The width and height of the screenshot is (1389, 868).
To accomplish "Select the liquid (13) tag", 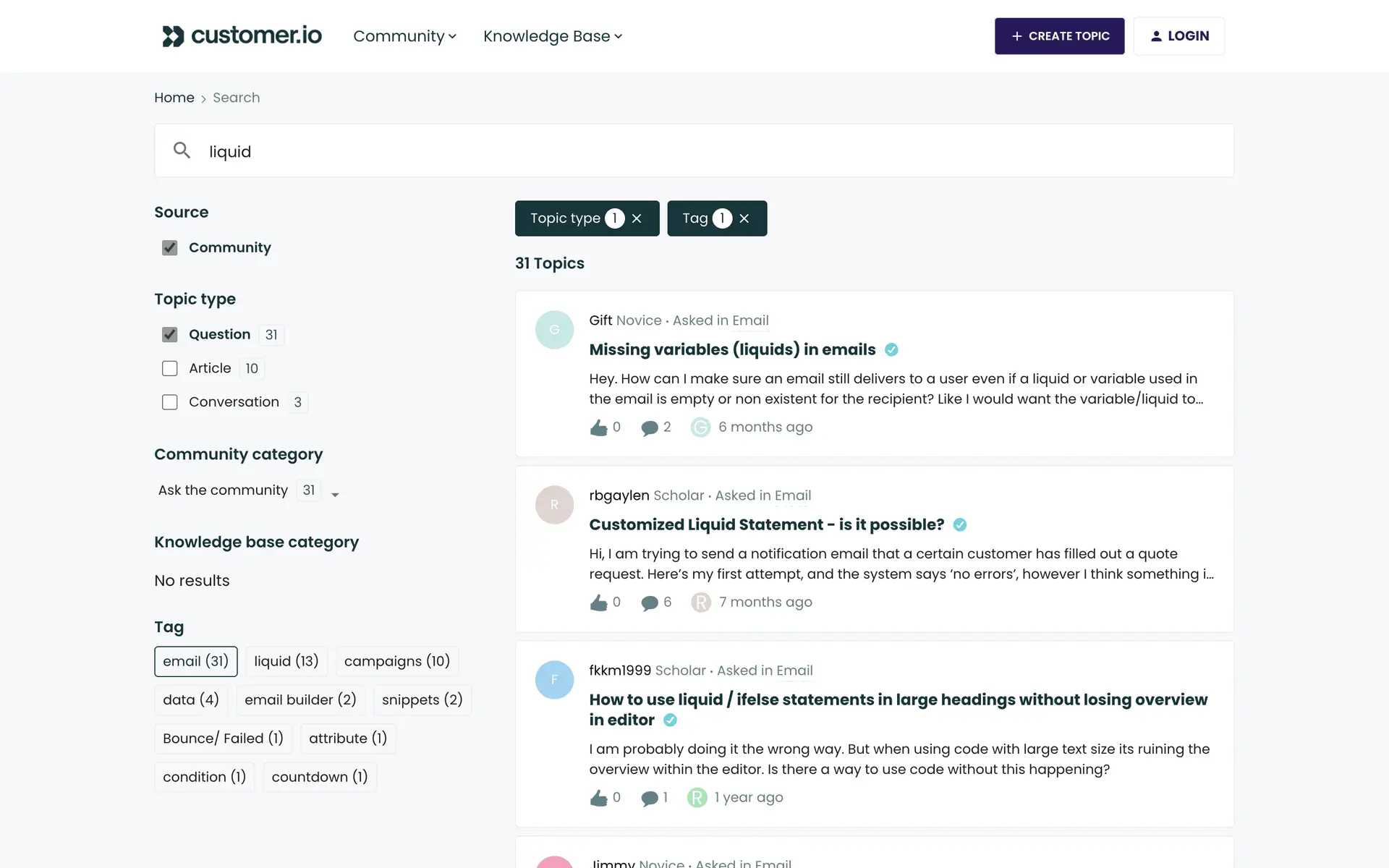I will (x=286, y=661).
